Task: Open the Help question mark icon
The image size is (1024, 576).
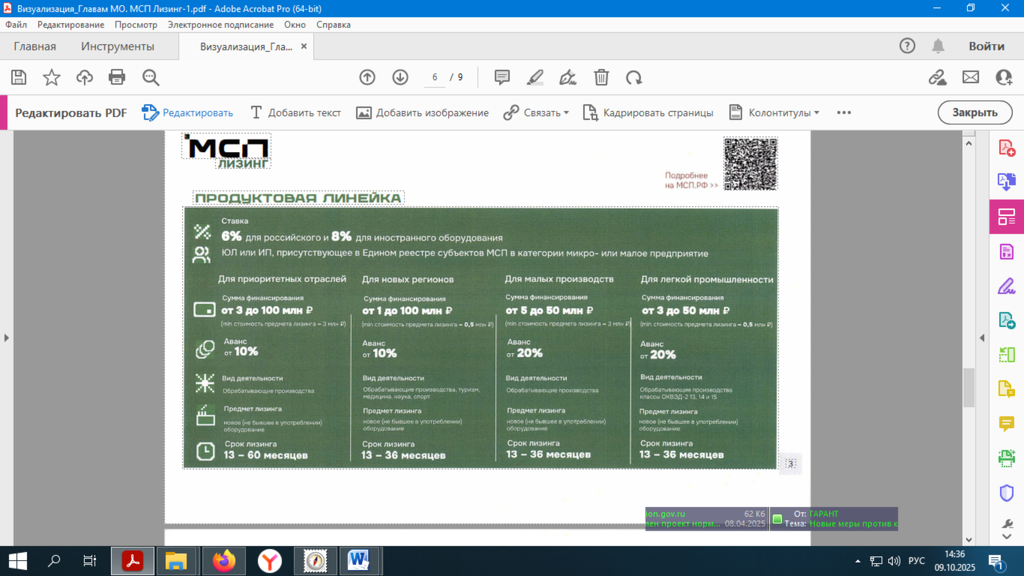Action: coord(907,46)
